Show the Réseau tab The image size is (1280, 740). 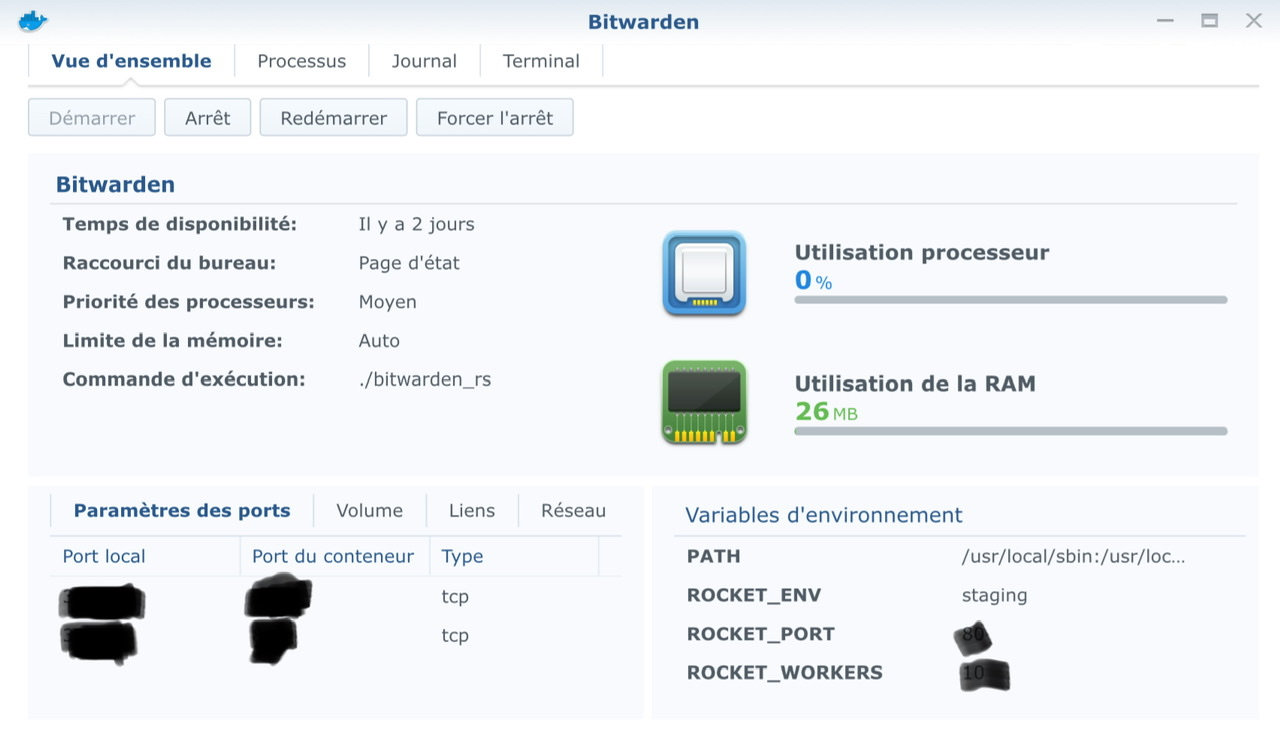point(573,511)
